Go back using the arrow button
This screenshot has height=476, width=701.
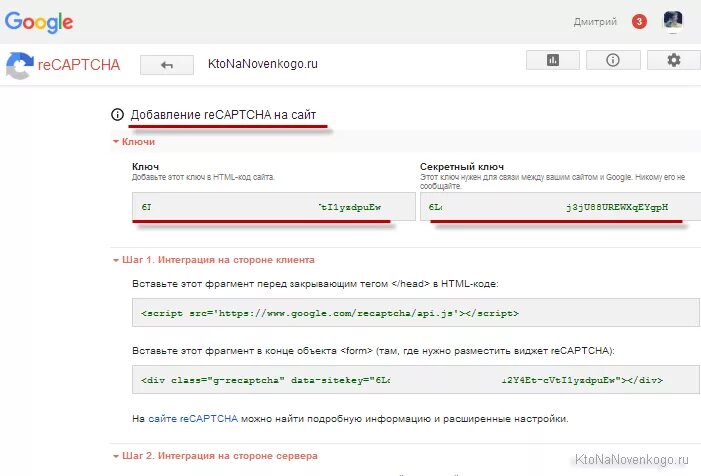pyautogui.click(x=167, y=65)
